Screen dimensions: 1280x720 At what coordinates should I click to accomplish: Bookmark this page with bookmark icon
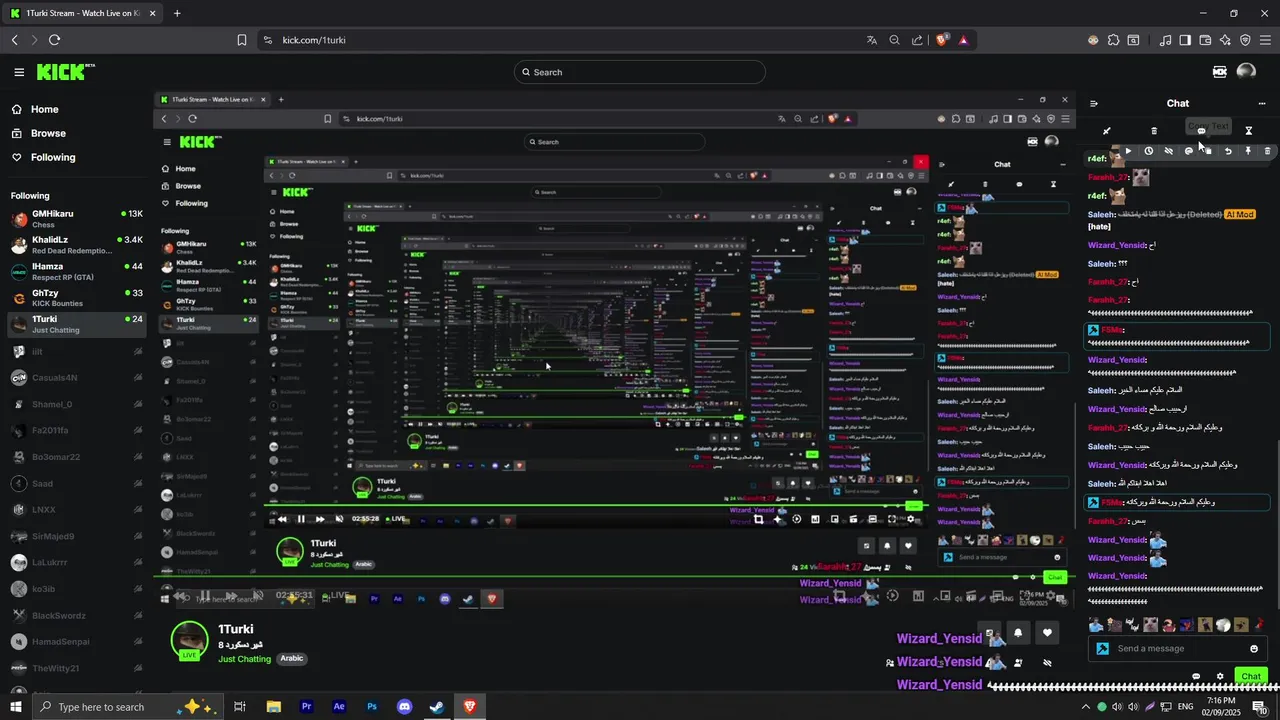pos(242,40)
